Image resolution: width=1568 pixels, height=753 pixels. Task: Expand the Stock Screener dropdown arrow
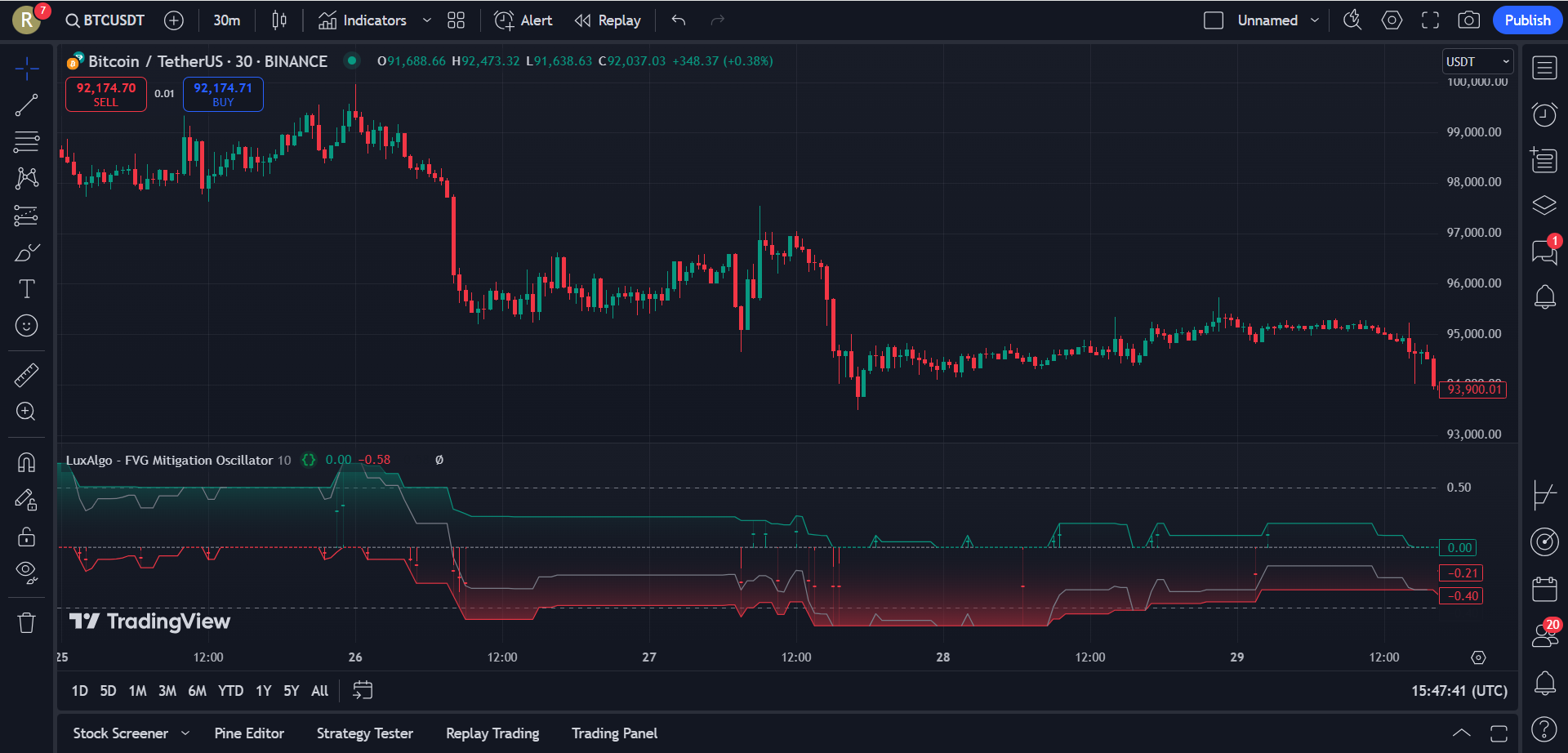point(185,733)
